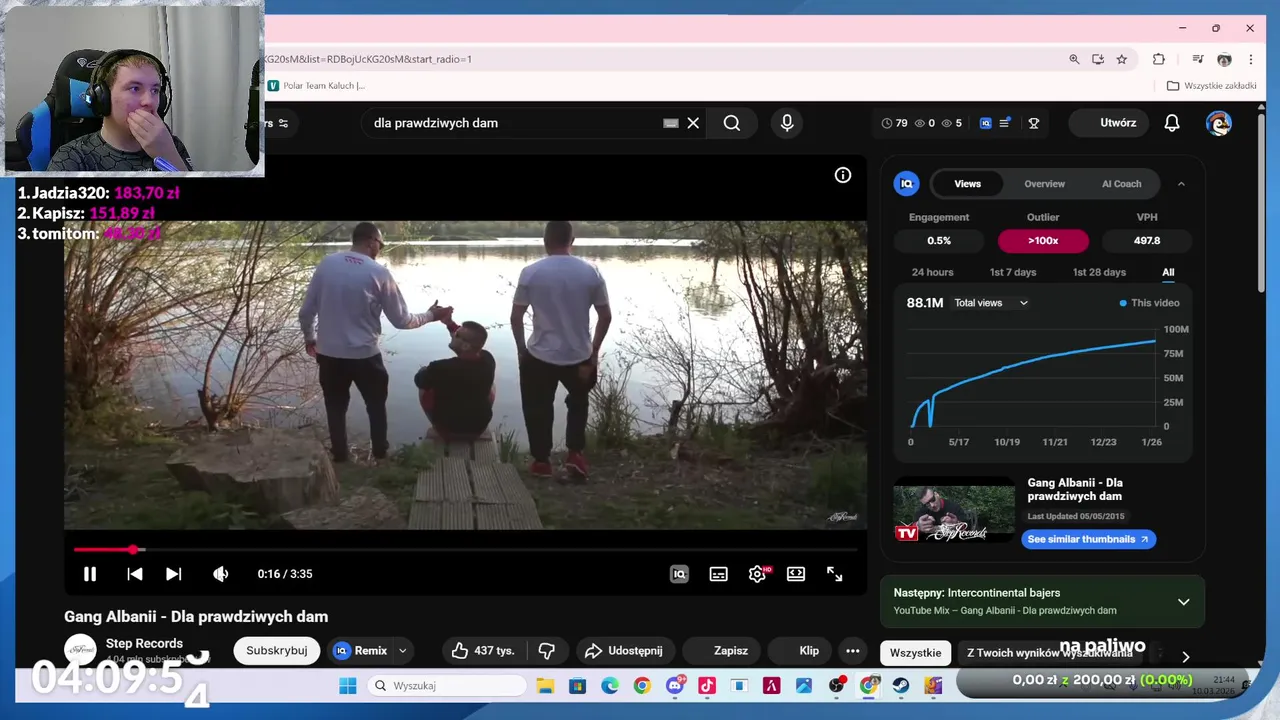Collapse the vidIQ panel chevron
The image size is (1280, 720).
[1181, 184]
